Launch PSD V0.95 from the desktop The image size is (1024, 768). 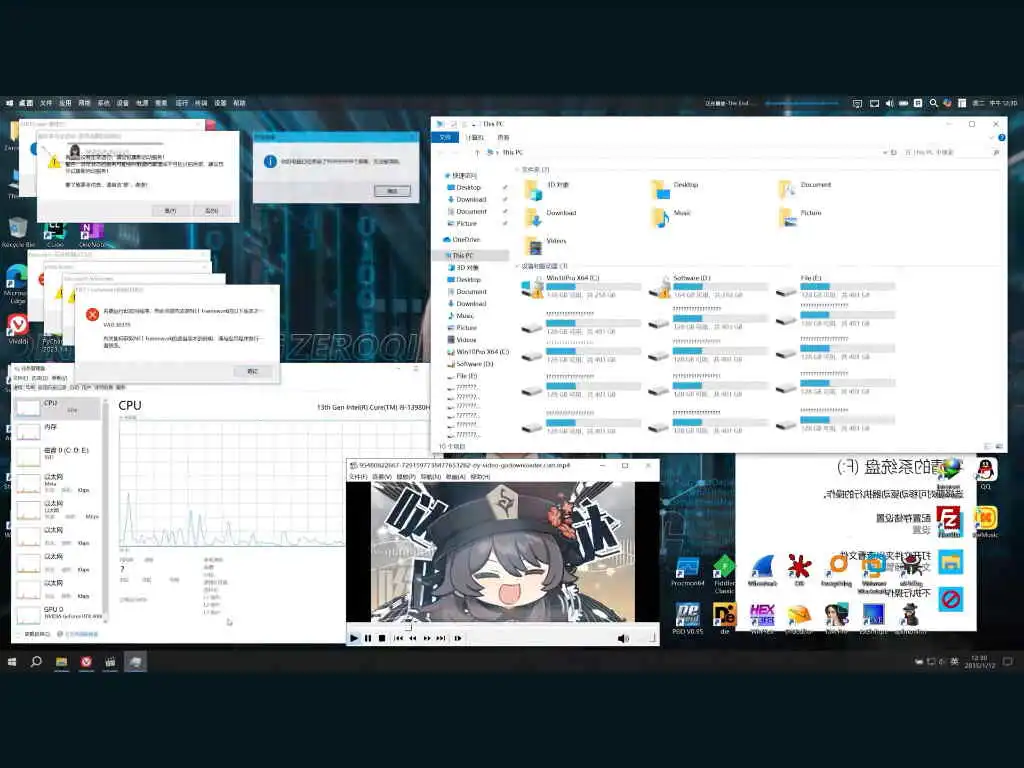(x=687, y=618)
